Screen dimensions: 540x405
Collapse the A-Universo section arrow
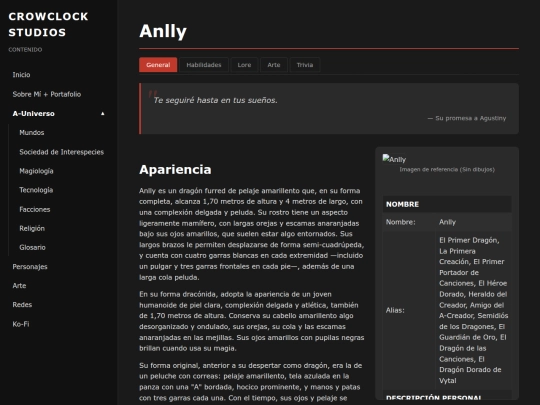pyautogui.click(x=102, y=113)
